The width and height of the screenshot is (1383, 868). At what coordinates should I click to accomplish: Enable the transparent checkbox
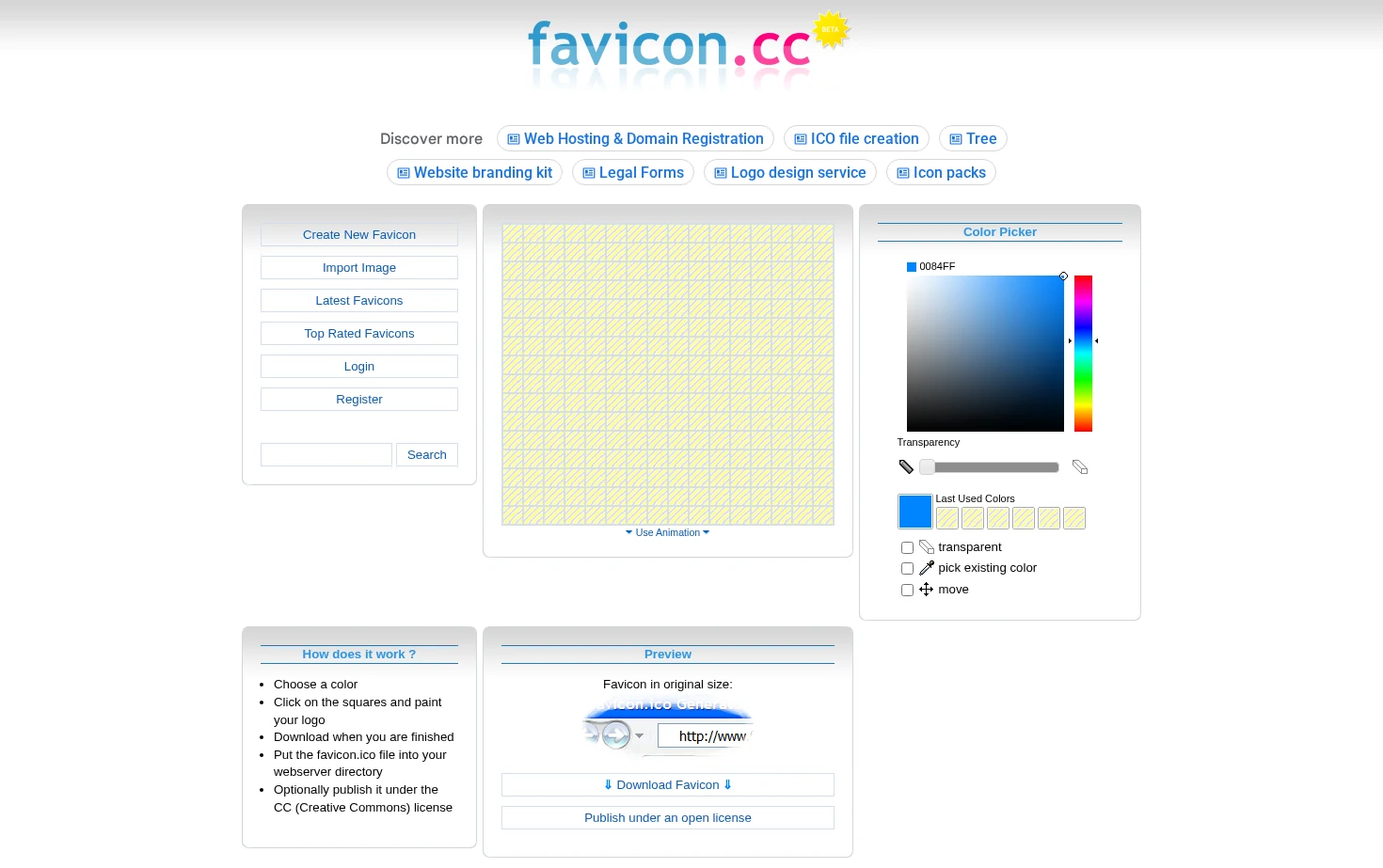907,547
